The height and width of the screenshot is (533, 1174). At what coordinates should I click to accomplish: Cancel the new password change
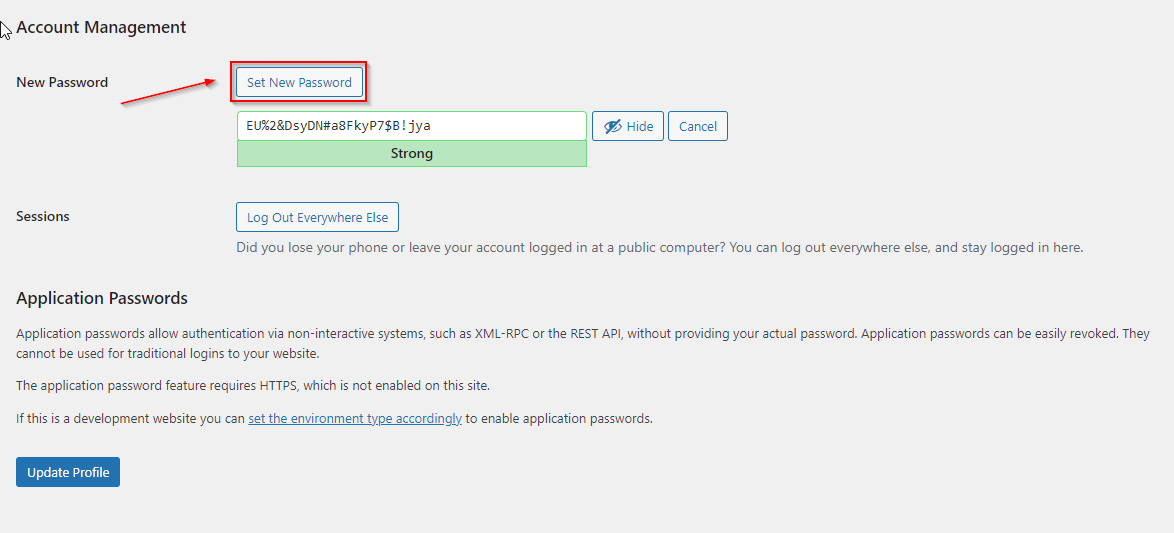pos(697,127)
